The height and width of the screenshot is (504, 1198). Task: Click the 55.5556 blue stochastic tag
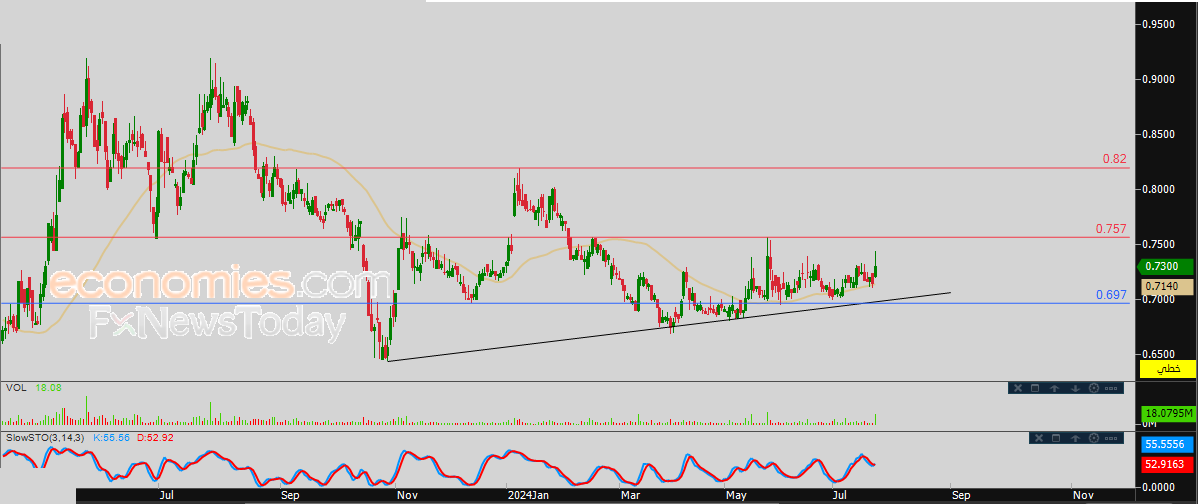pos(1167,444)
